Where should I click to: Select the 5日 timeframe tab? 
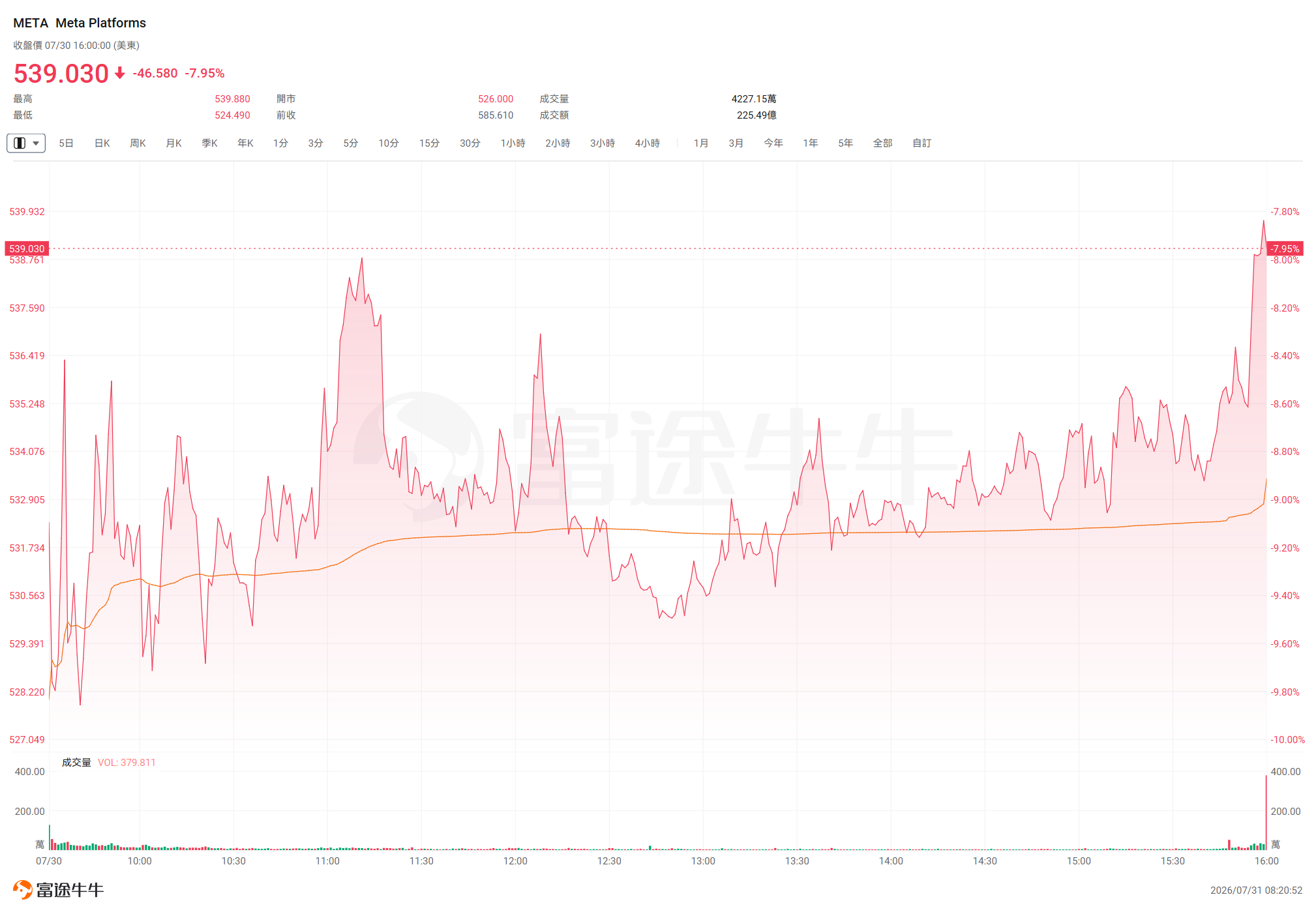tap(66, 143)
